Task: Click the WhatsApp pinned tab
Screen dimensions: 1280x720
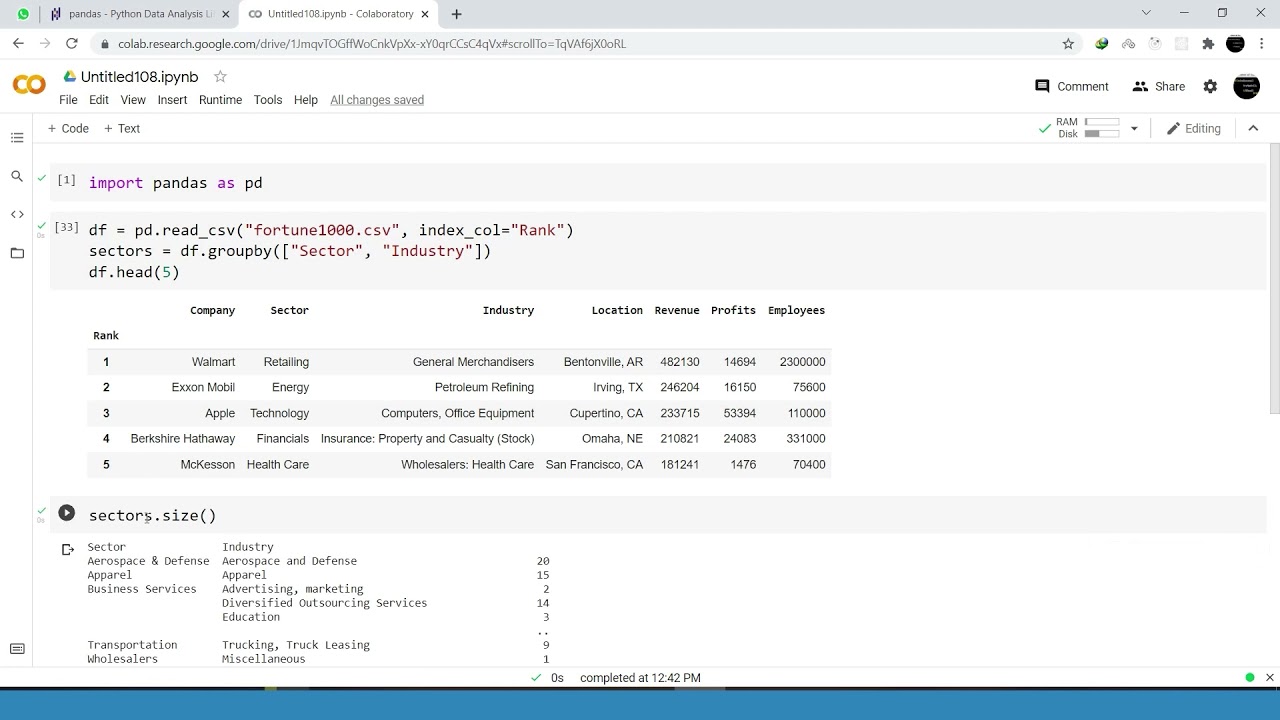Action: pyautogui.click(x=23, y=14)
